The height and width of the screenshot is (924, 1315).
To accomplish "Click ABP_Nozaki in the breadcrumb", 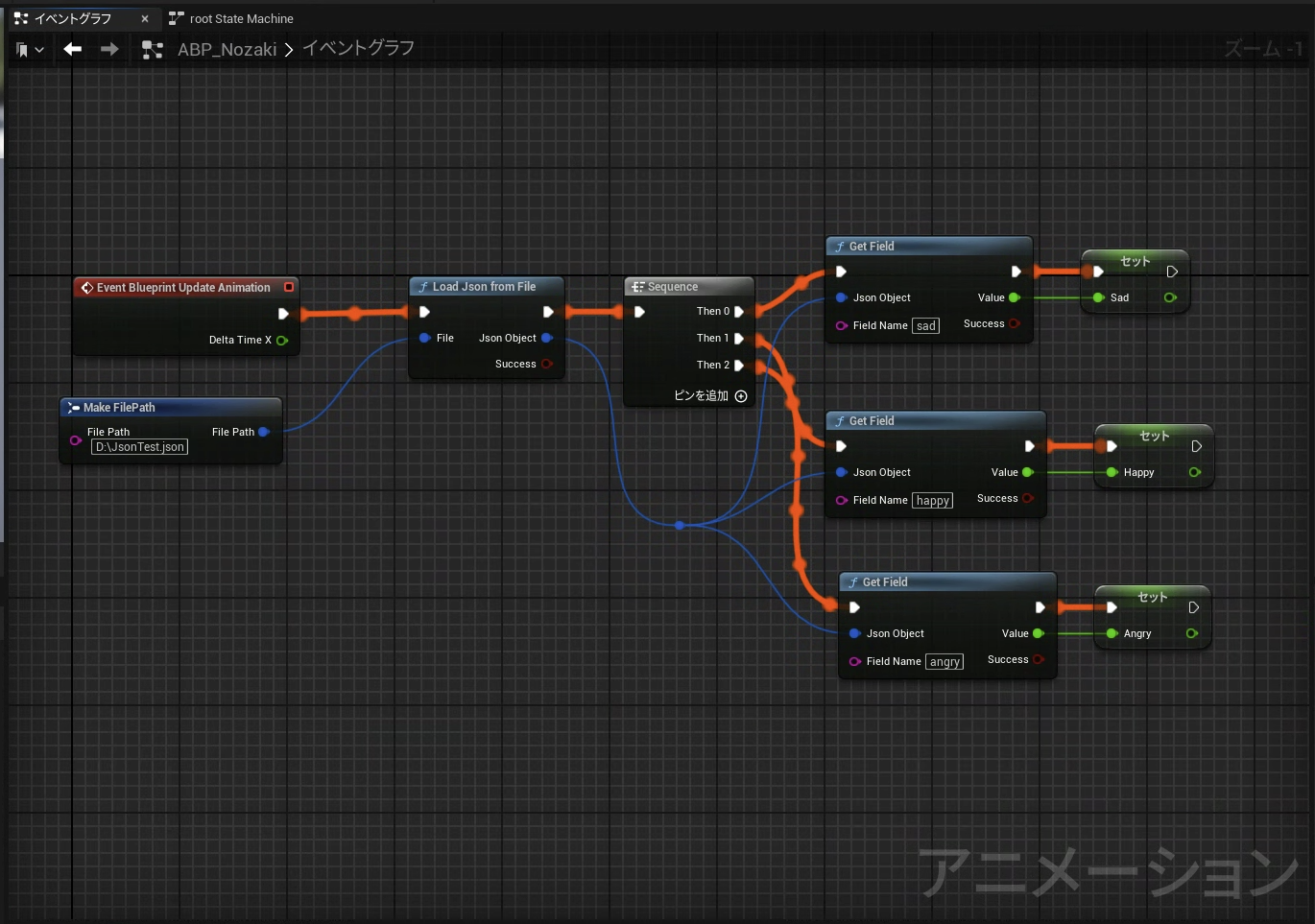I will pos(227,49).
